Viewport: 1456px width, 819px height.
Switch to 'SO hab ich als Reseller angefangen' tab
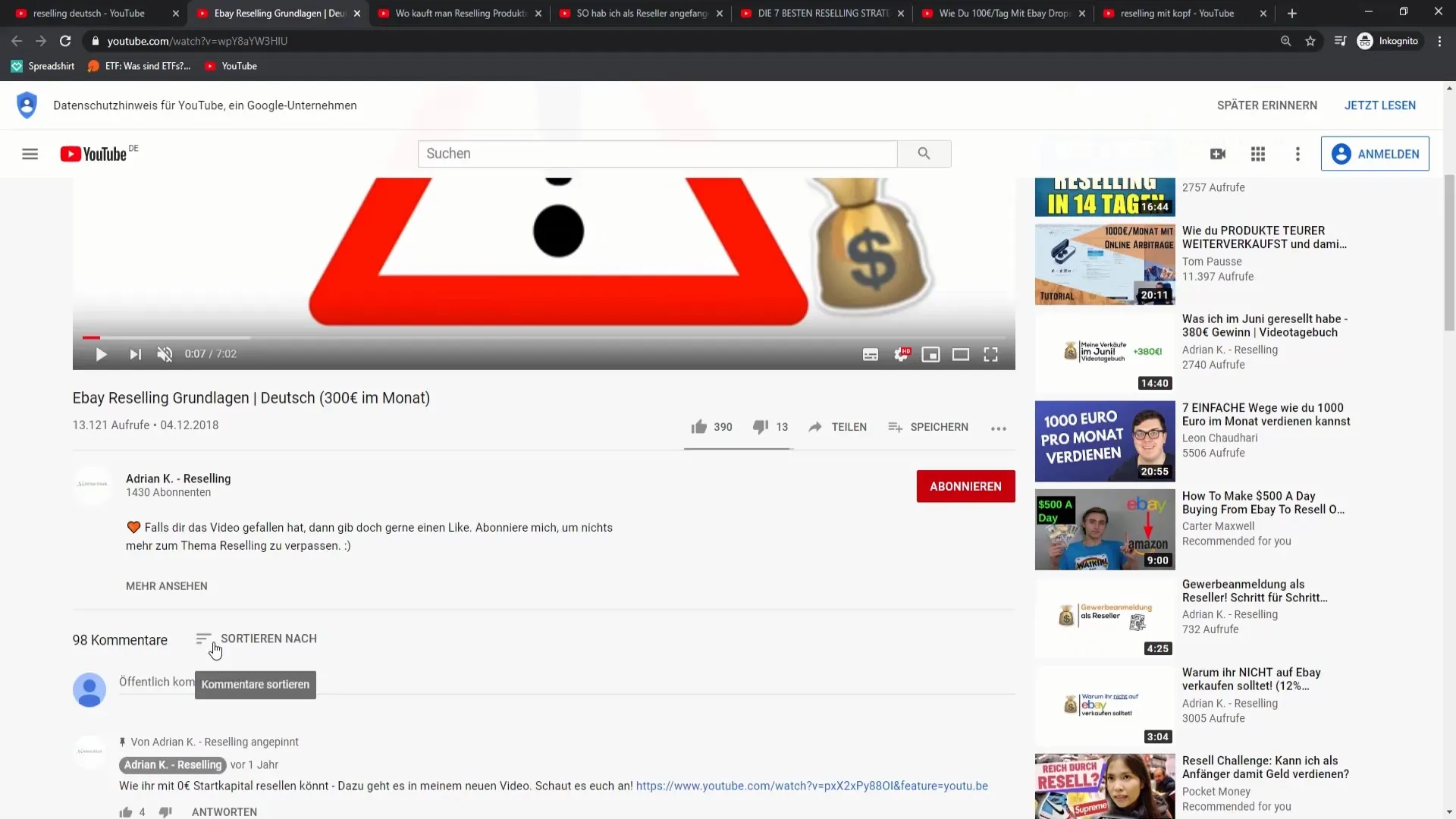tap(642, 13)
